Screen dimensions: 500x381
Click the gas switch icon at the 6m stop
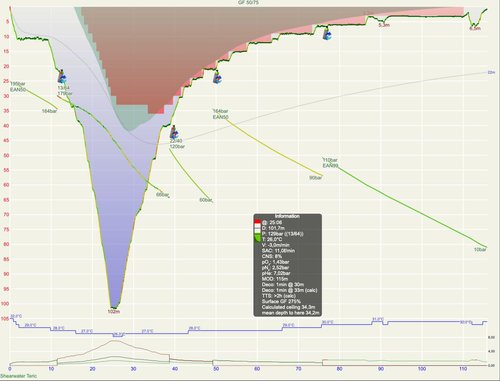(x=327, y=34)
